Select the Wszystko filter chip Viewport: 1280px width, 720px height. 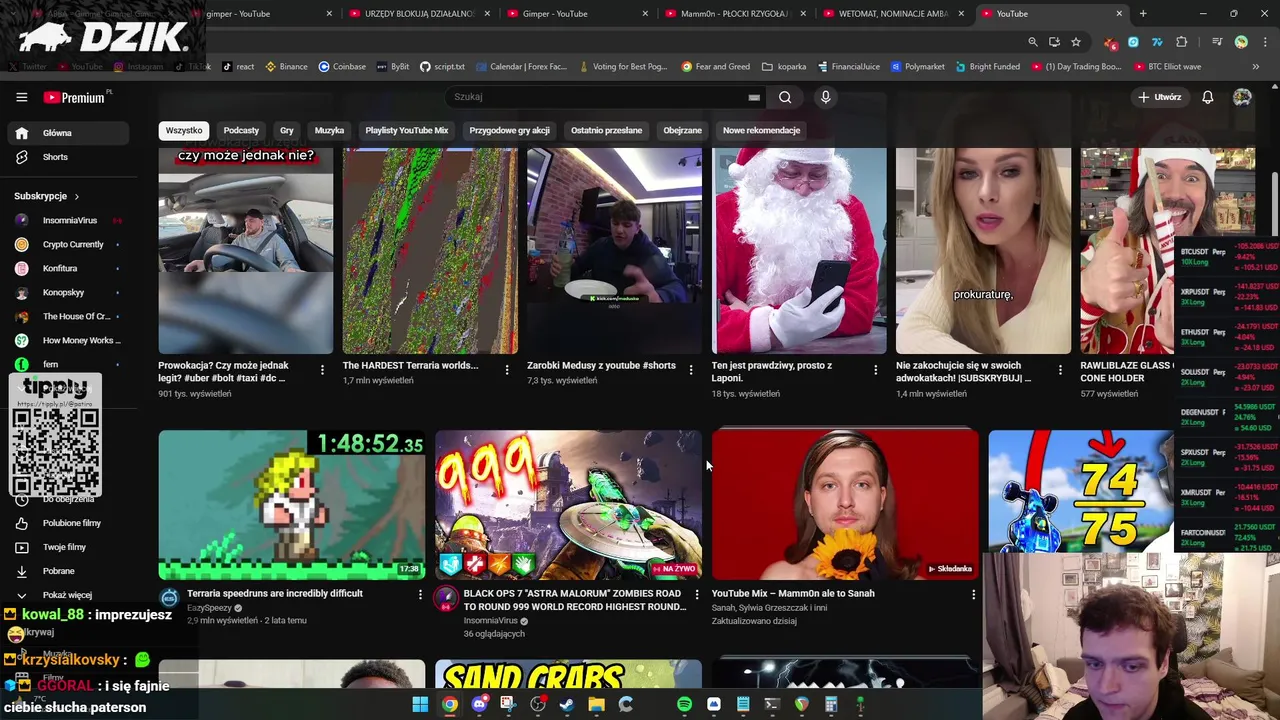[184, 130]
